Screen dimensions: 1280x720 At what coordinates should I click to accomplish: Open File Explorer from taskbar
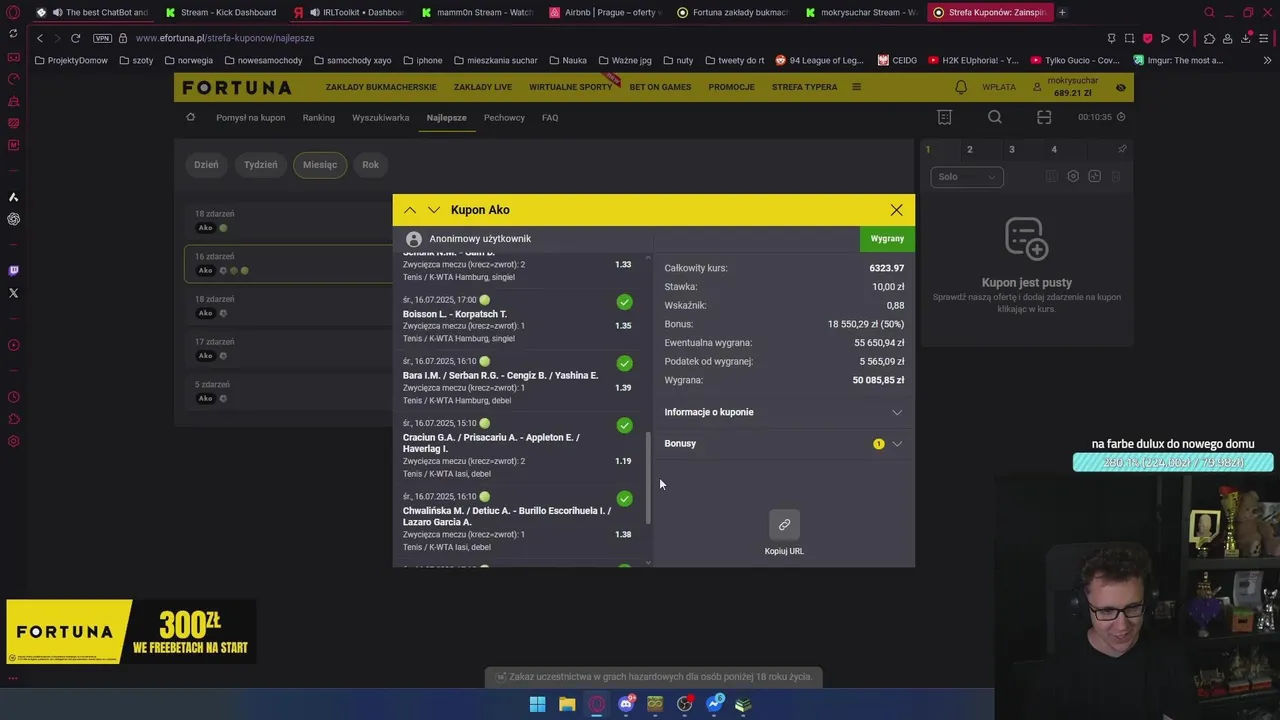click(x=567, y=704)
